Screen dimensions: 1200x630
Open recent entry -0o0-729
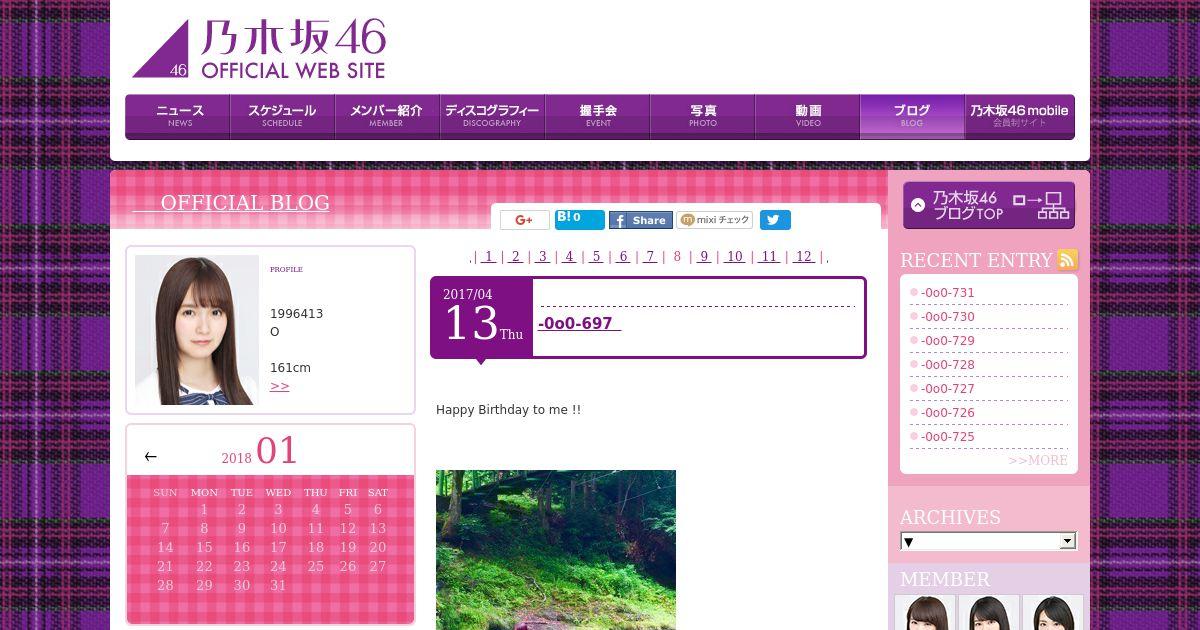(x=947, y=341)
